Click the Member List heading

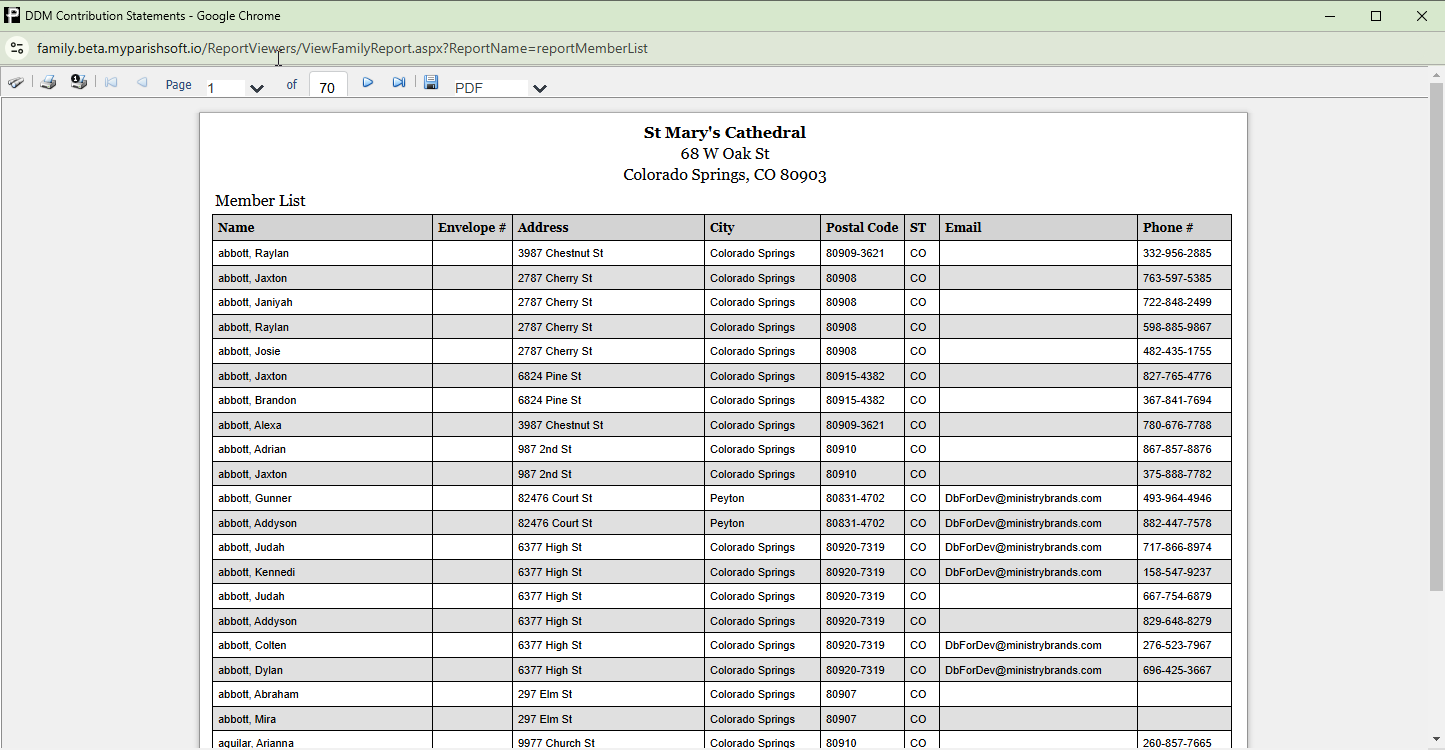coord(260,201)
